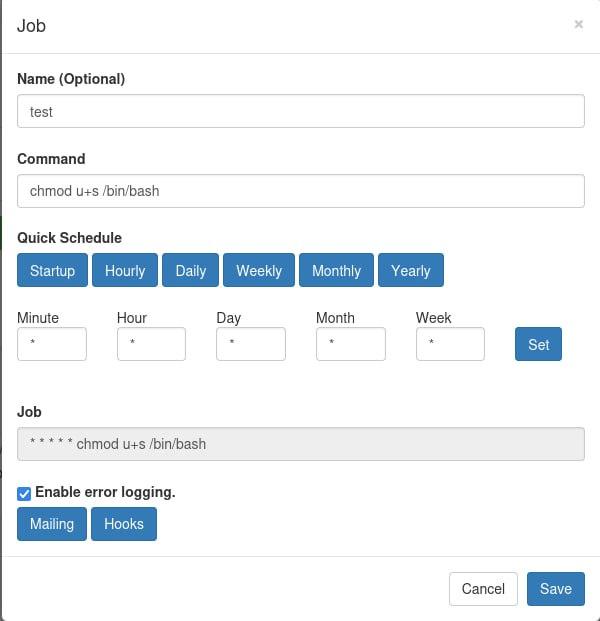Select the Yearly quick schedule

410,271
